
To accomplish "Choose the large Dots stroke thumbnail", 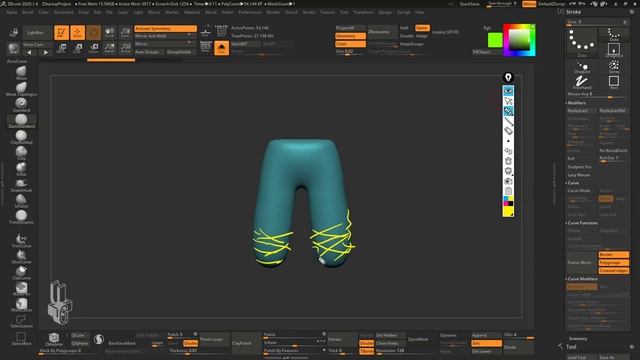I will (x=582, y=42).
